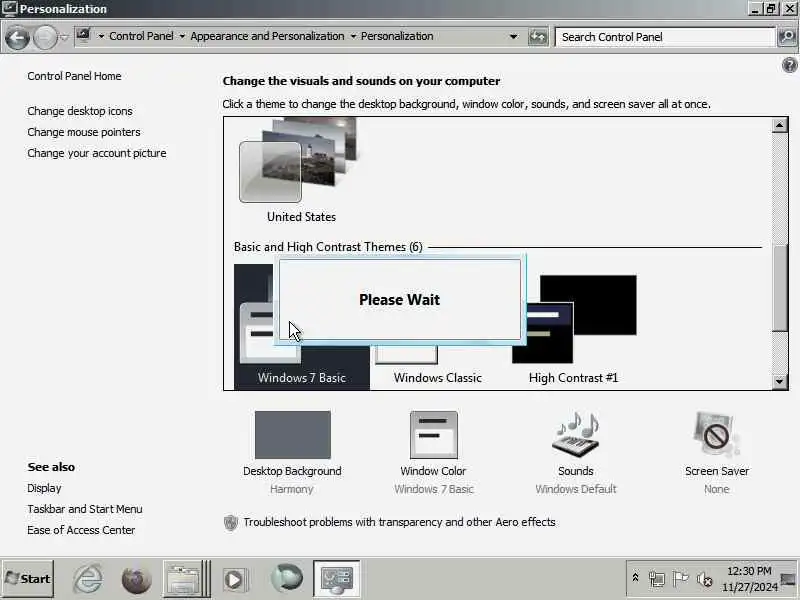The height and width of the screenshot is (600, 800).
Task: Expand the dropdown arrow before Control Panel
Action: (x=101, y=36)
